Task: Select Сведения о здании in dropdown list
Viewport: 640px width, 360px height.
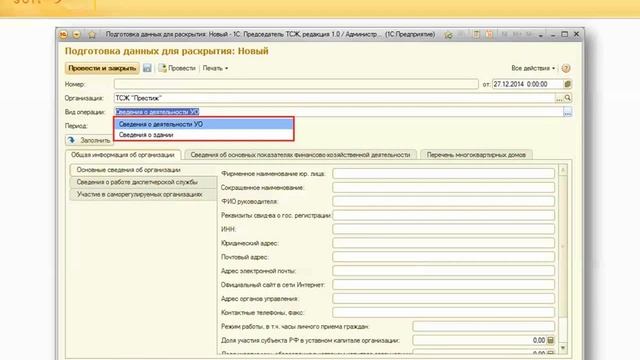Action: (x=204, y=135)
